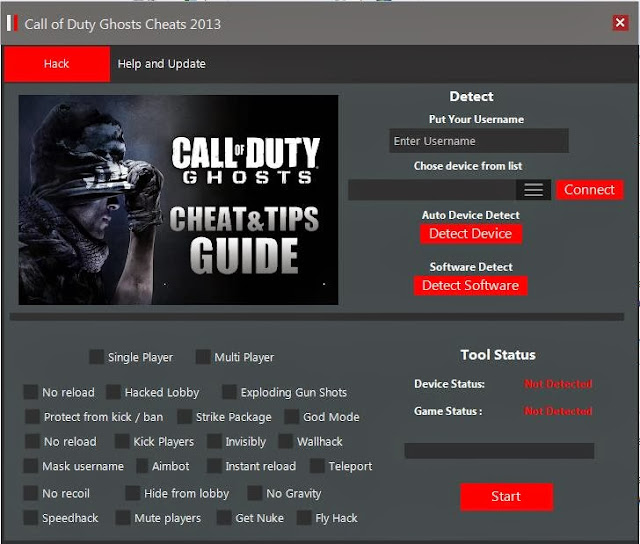Tick the Mute players checkbox
Image resolution: width=640 pixels, height=544 pixels.
[123, 517]
